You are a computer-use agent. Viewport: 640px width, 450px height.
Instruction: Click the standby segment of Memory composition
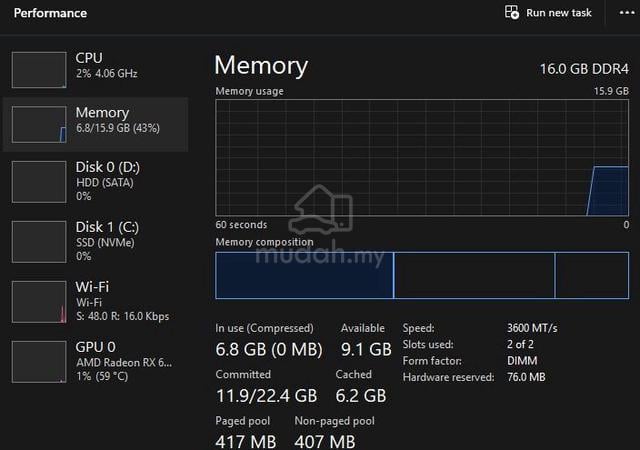point(474,275)
